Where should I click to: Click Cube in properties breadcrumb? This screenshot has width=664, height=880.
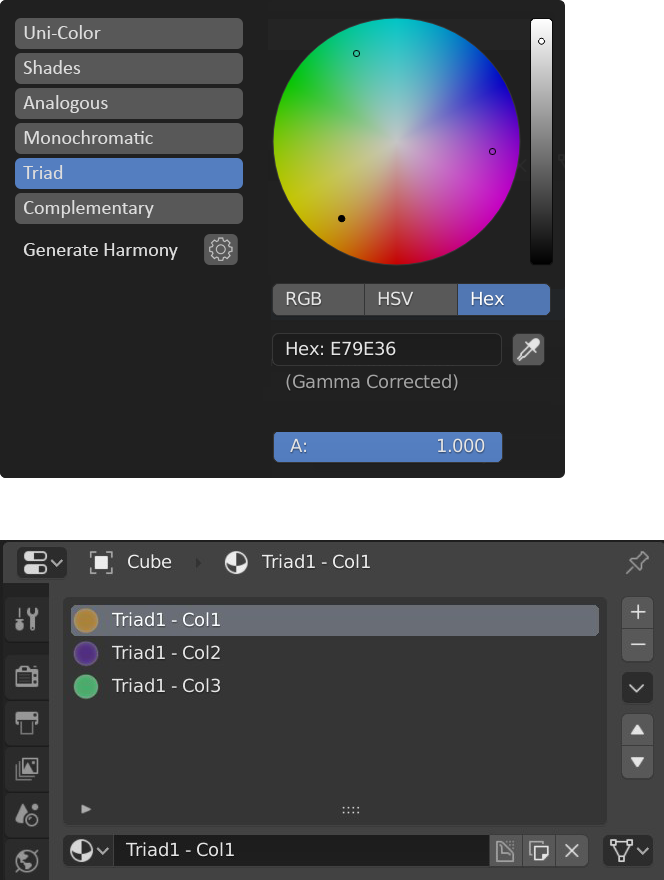(149, 562)
